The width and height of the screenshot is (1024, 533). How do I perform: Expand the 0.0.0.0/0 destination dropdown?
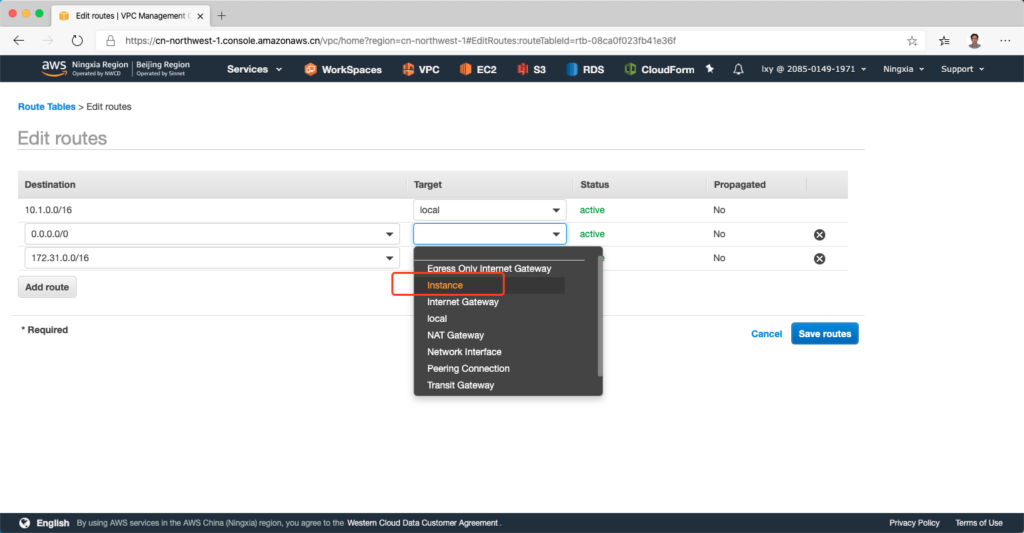[389, 234]
